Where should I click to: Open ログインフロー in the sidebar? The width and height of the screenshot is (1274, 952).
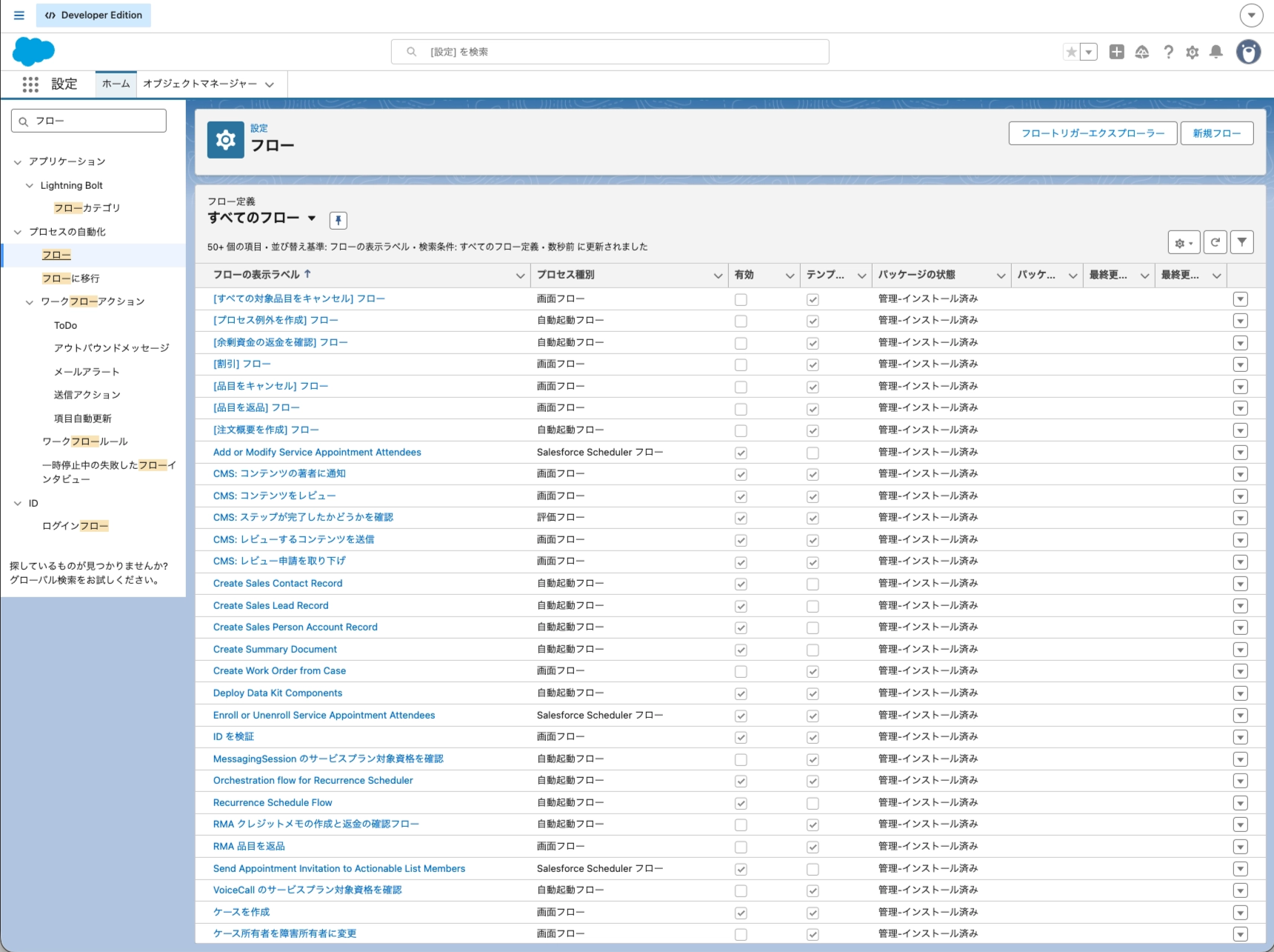76,526
